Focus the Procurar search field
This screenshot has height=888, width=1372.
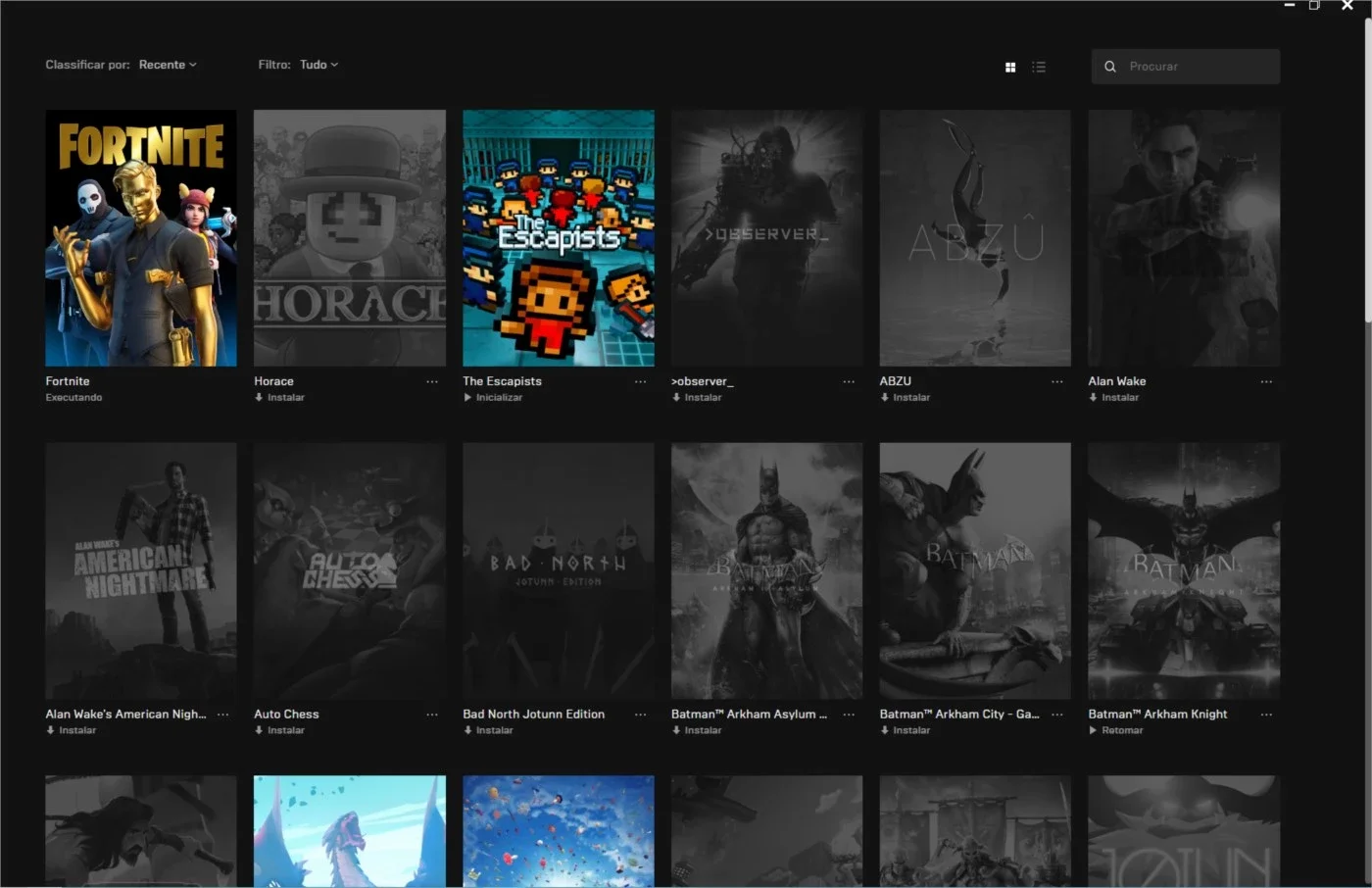(1186, 67)
